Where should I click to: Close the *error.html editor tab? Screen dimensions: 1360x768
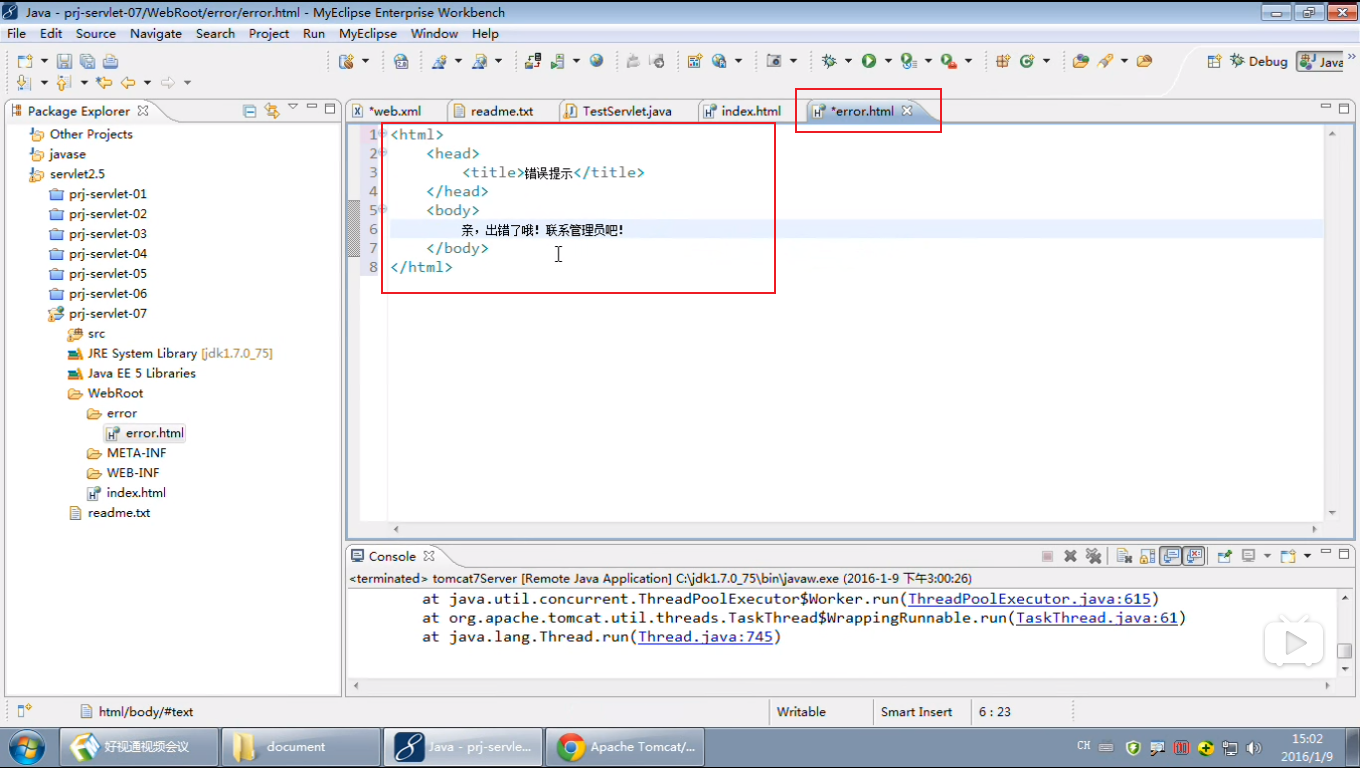click(x=907, y=111)
